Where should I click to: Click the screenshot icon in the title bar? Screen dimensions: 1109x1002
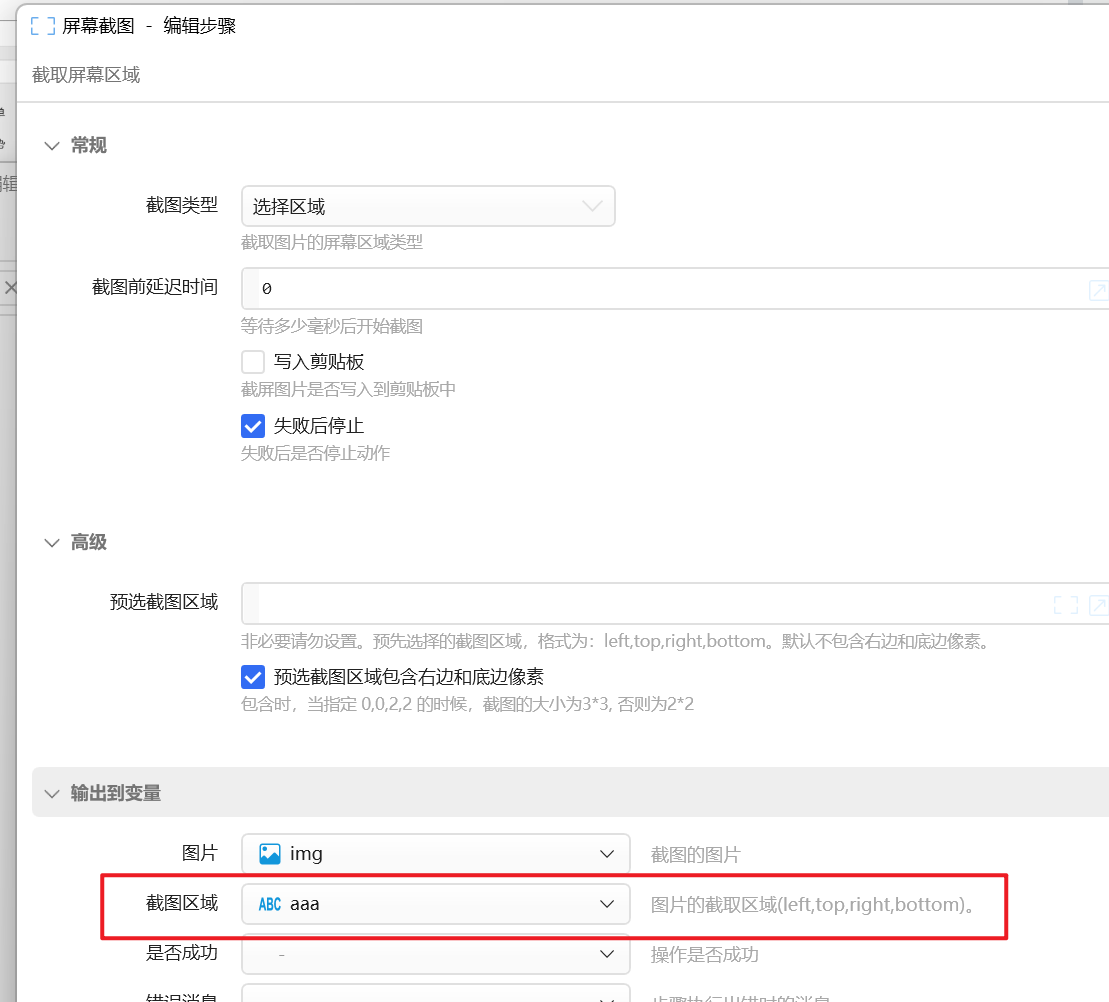pos(43,26)
